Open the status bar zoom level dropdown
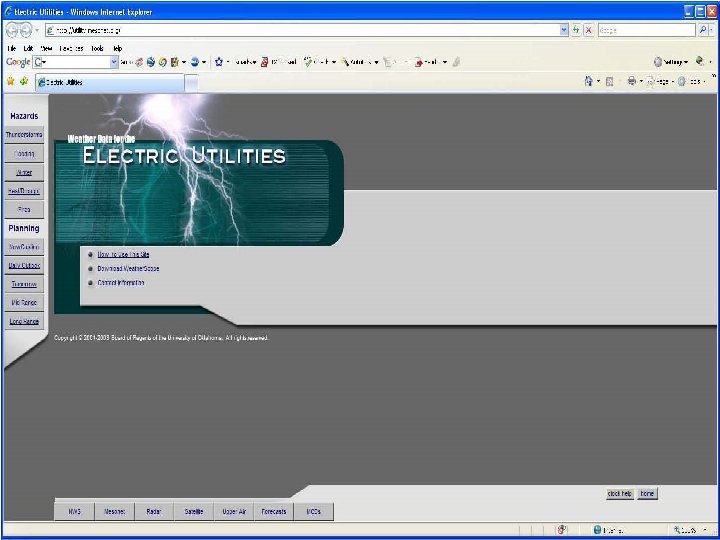This screenshot has width=720, height=540. tap(706, 530)
